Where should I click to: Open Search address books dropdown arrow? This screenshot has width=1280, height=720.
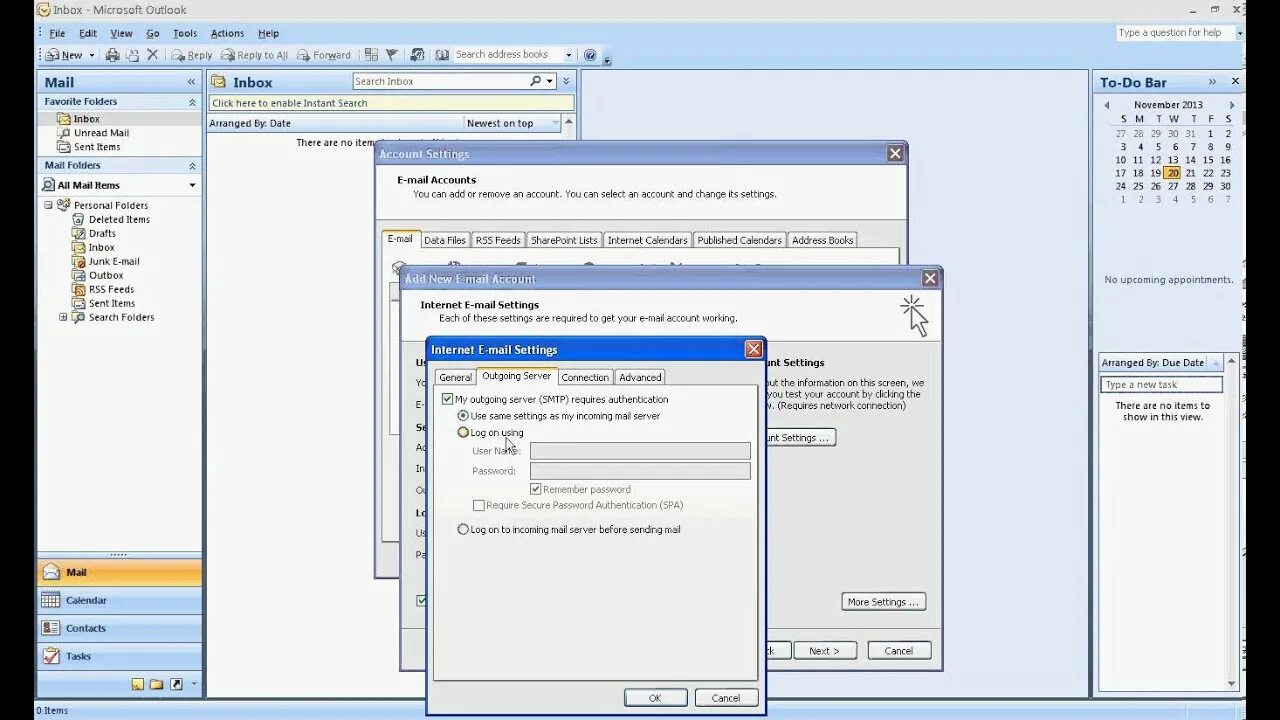point(568,55)
